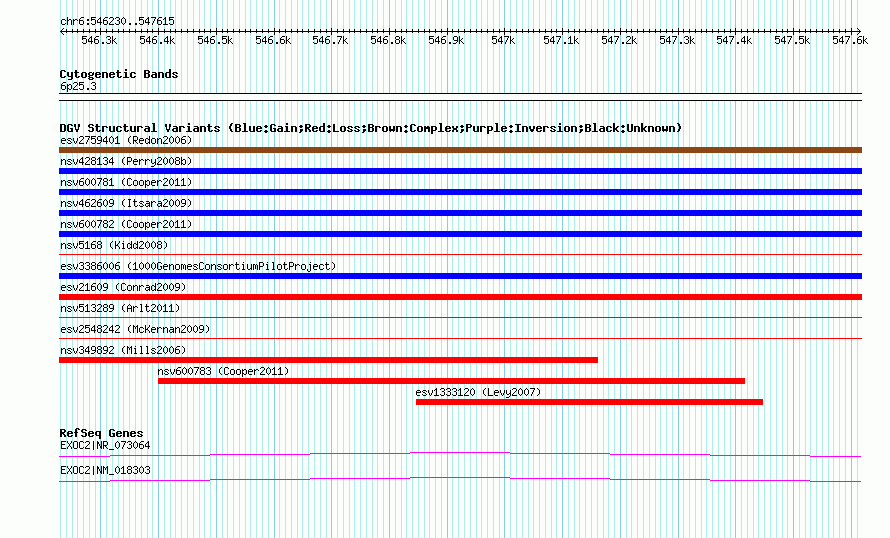Viewport: 890px width, 538px height.
Task: Click the 547.2k ruler tick label
Action: tap(619, 40)
